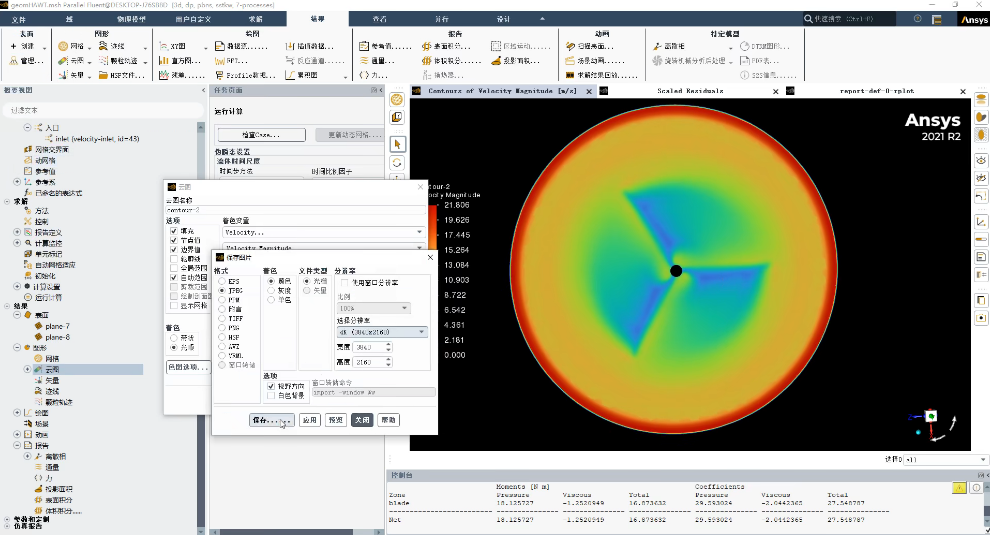Open the 残差 residuals ribbon tool
This screenshot has height=535, width=990.
(x=182, y=75)
